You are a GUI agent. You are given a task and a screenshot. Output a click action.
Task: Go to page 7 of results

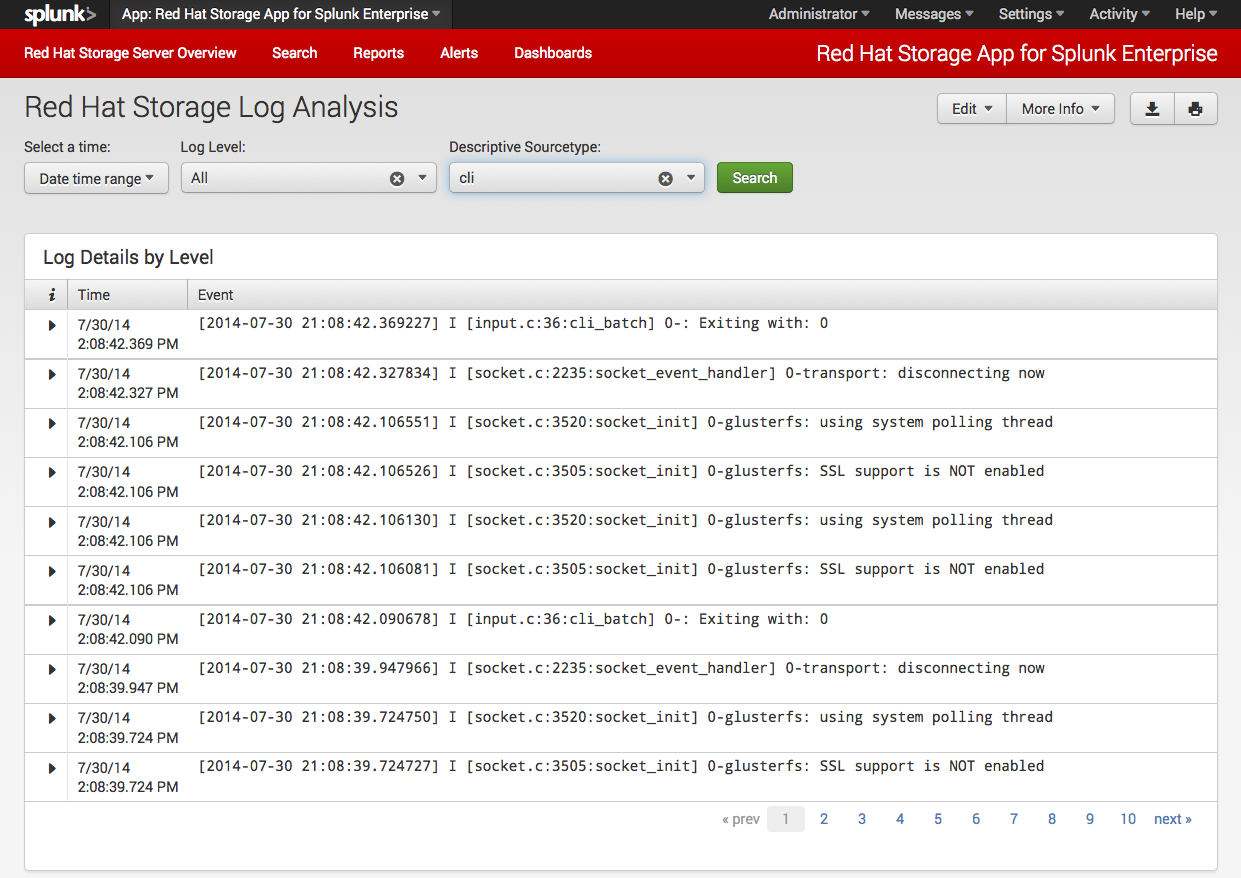click(1014, 819)
